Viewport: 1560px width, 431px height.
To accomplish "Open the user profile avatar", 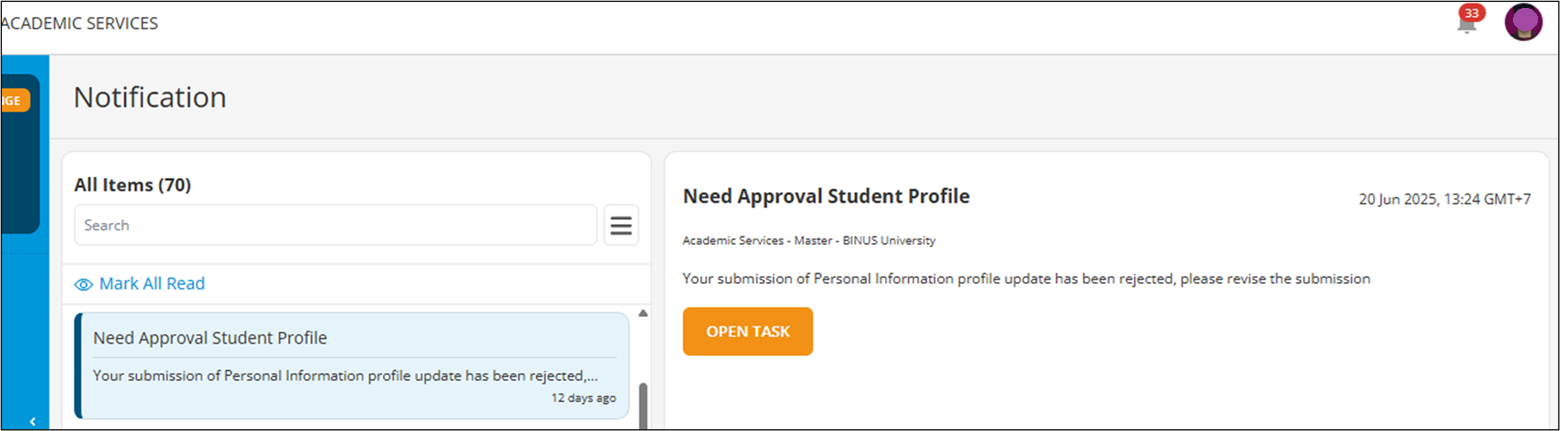I will point(1524,22).
